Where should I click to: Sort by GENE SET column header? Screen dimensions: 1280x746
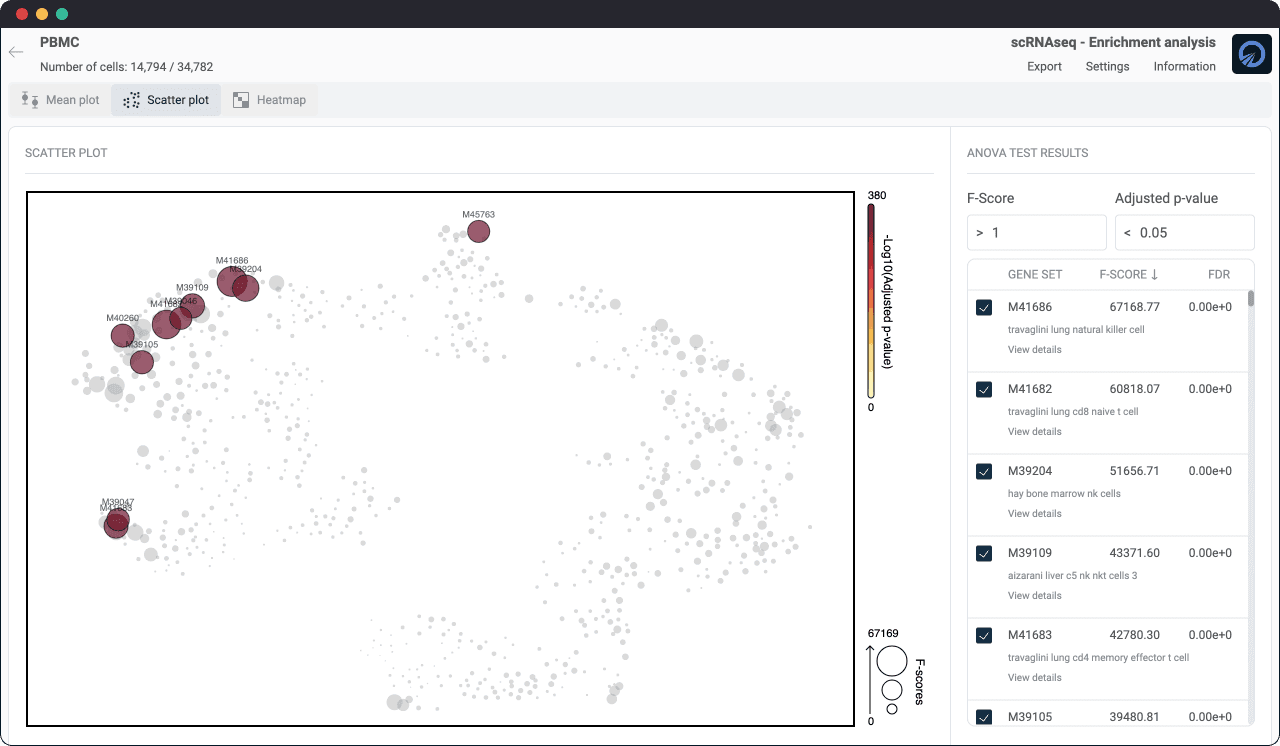pyautogui.click(x=1034, y=275)
